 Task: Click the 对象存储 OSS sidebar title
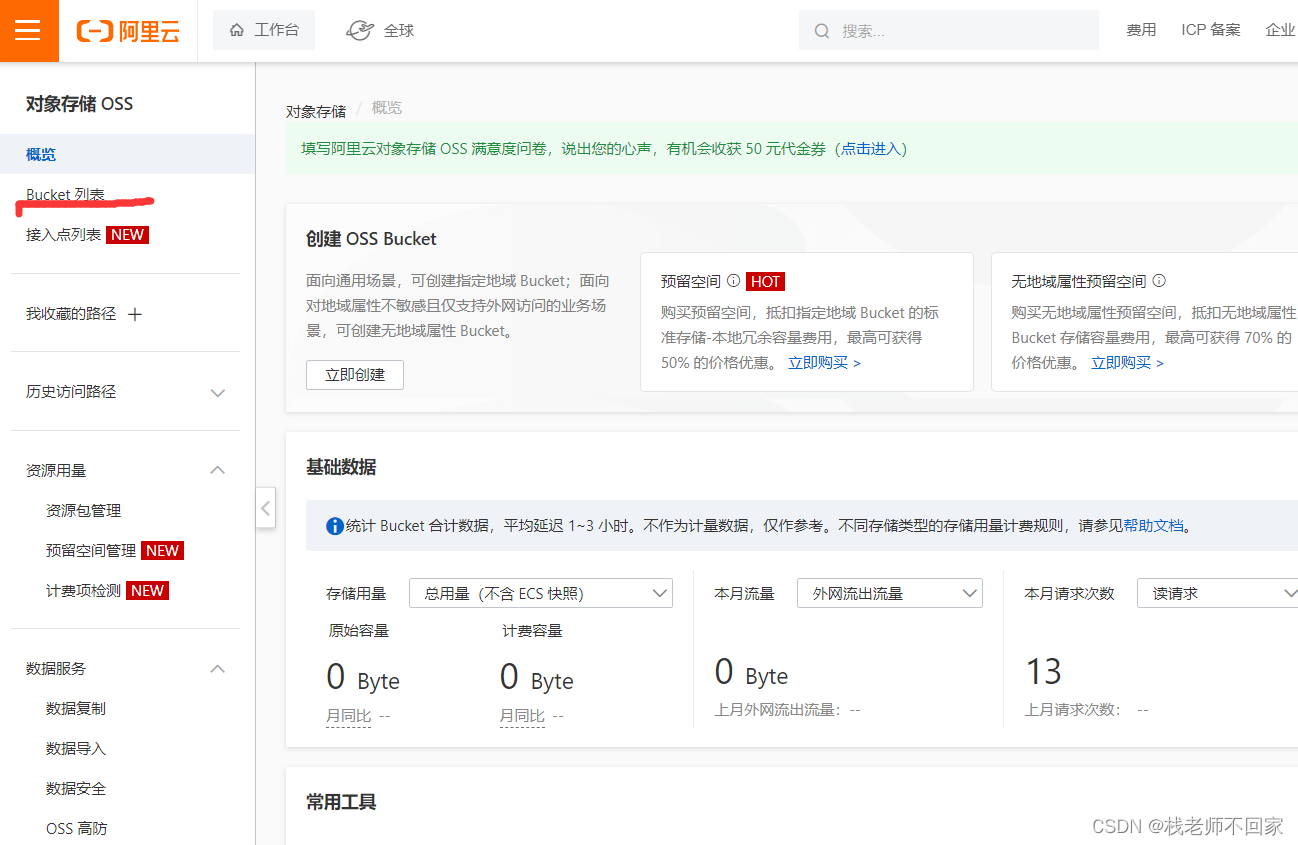[79, 104]
